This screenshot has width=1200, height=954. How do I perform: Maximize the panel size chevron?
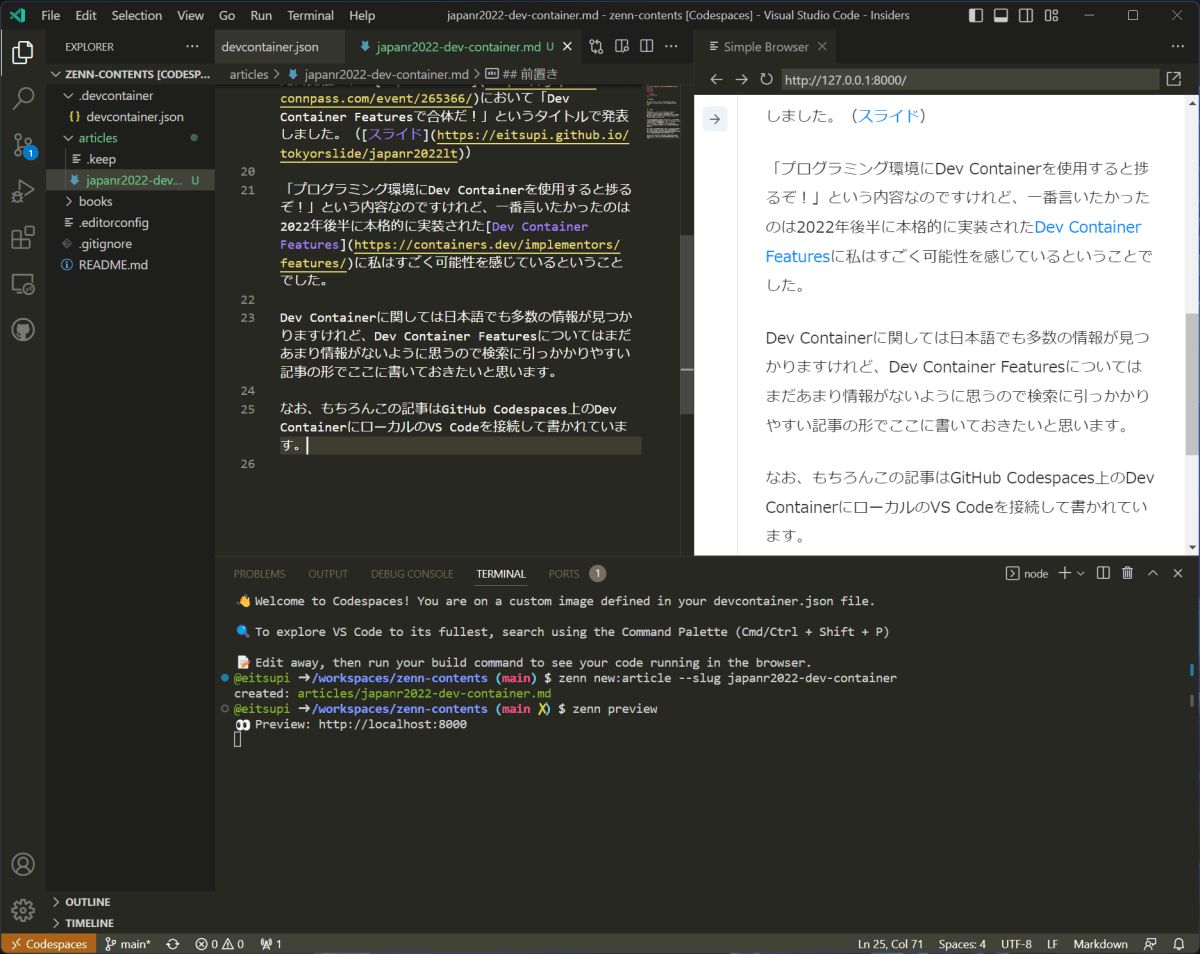point(1153,573)
